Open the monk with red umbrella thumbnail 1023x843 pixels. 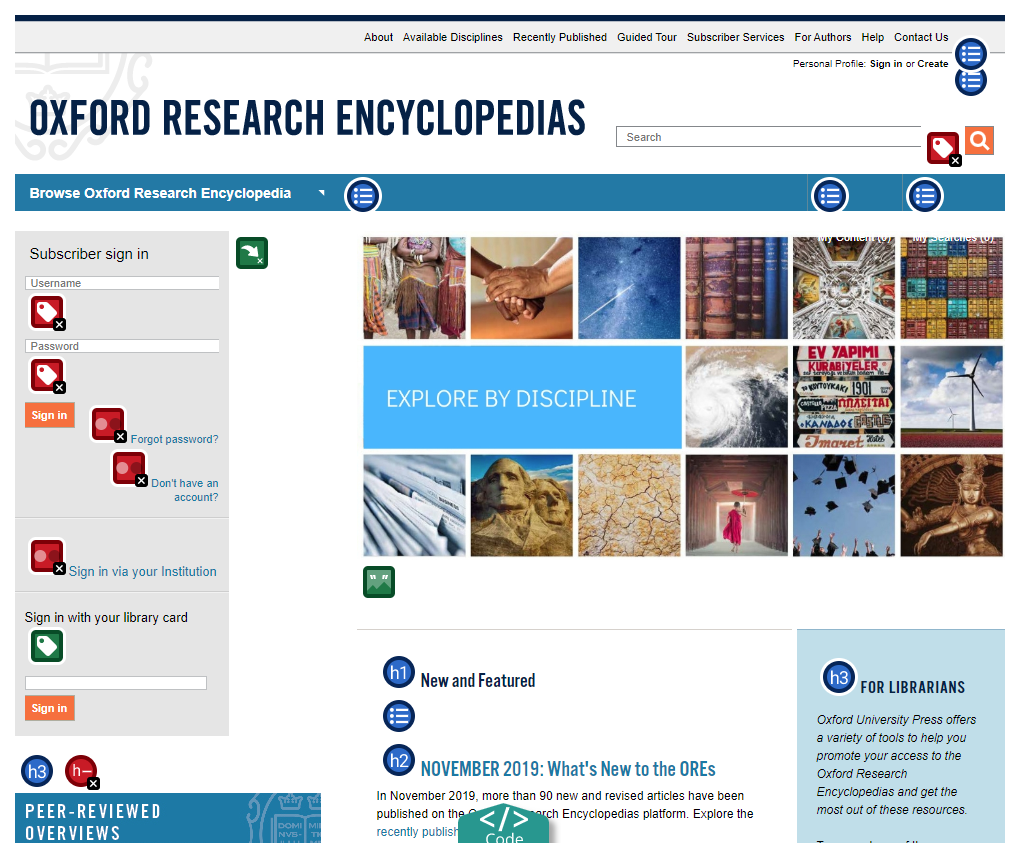(x=737, y=506)
